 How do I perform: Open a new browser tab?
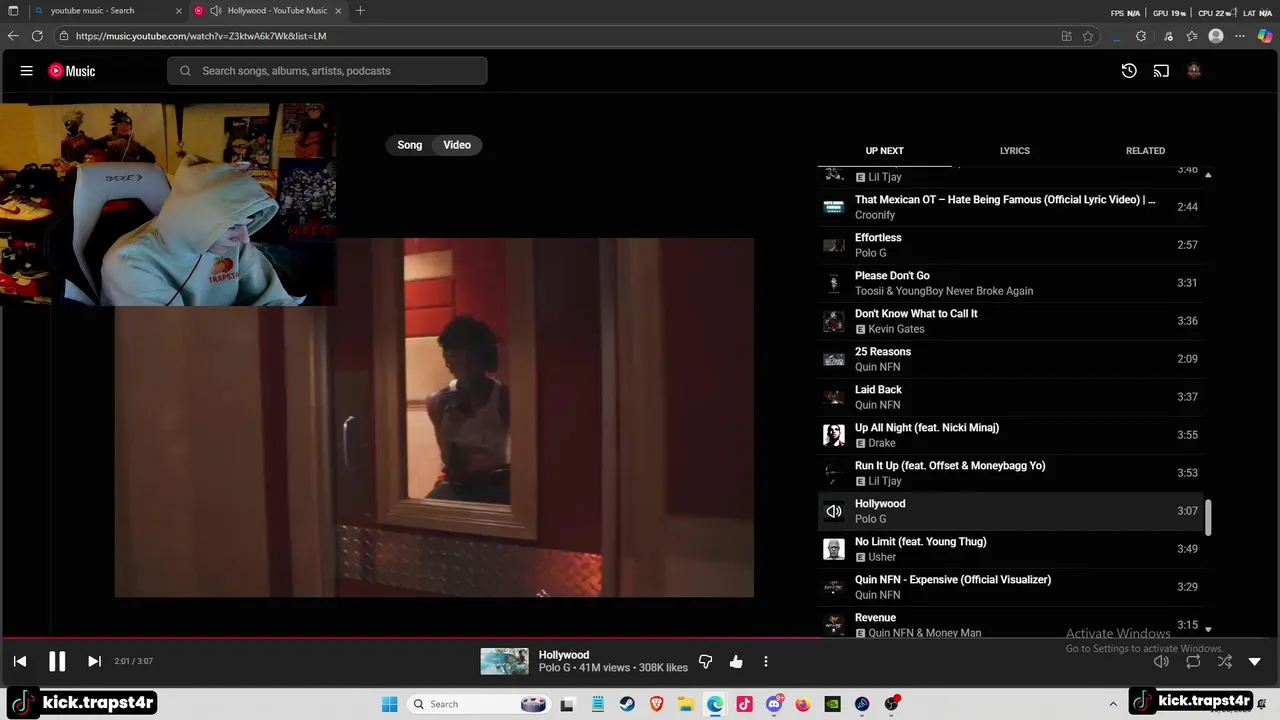(360, 11)
